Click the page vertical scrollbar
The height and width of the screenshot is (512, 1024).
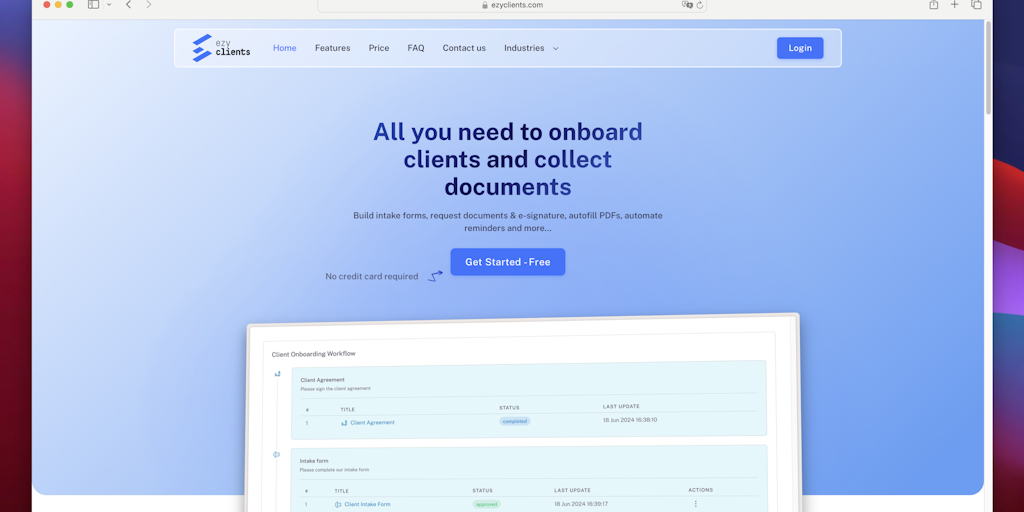point(988,69)
